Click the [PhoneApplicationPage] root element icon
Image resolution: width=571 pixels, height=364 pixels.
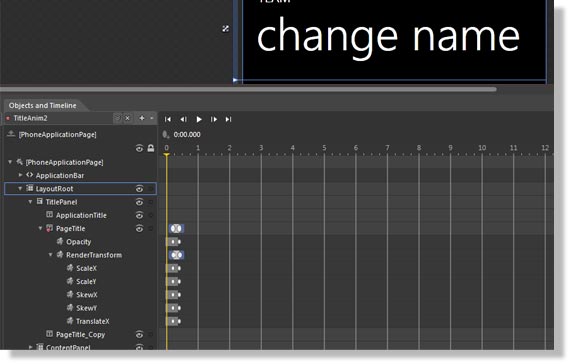pyautogui.click(x=20, y=162)
